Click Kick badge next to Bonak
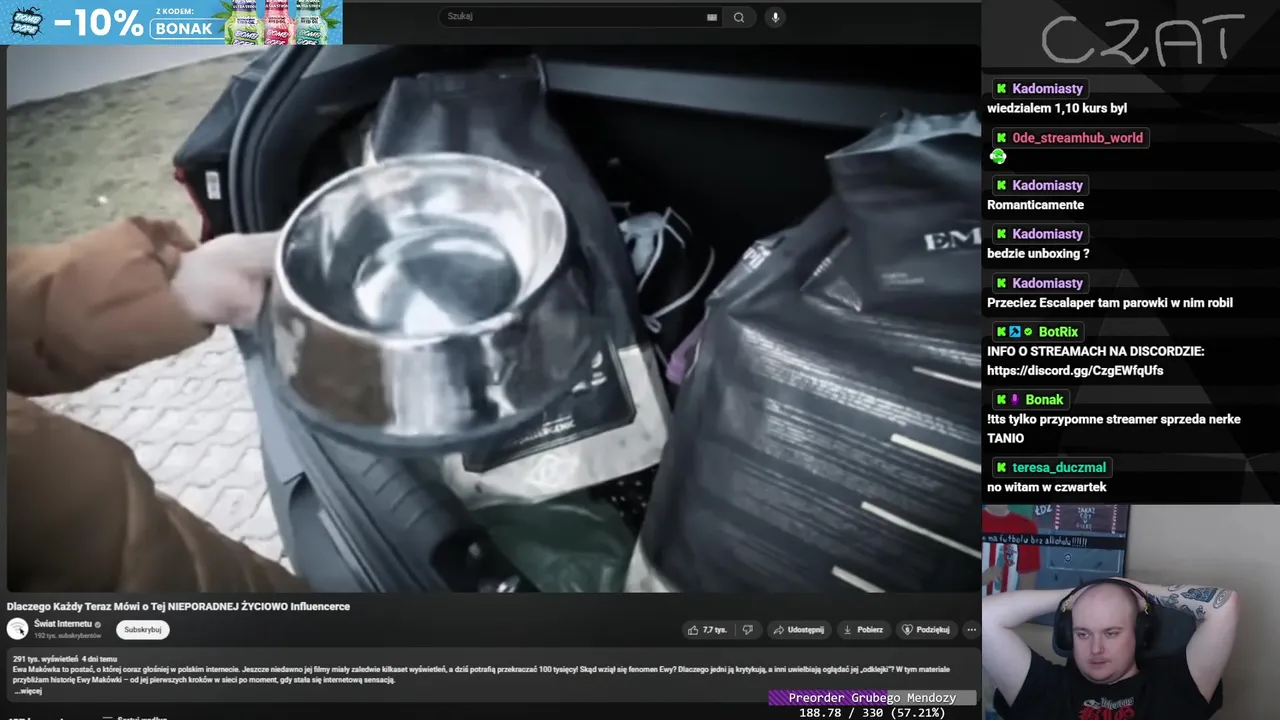 [1001, 400]
